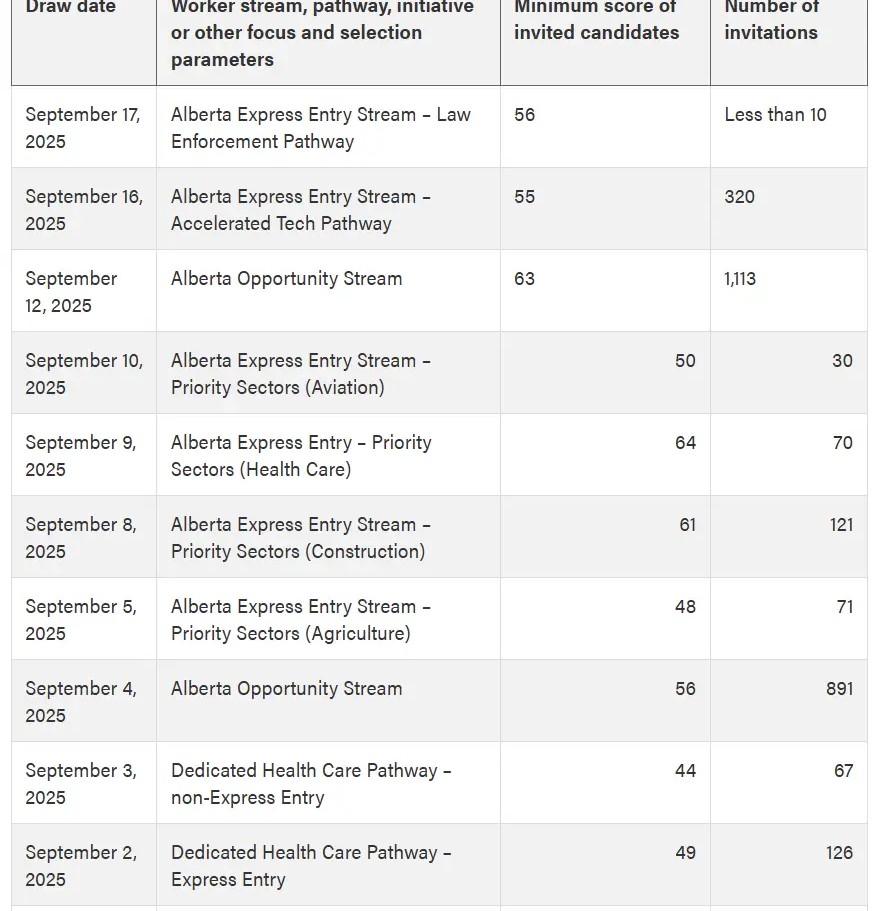Select the 1,113 invitations cell

pyautogui.click(x=740, y=279)
